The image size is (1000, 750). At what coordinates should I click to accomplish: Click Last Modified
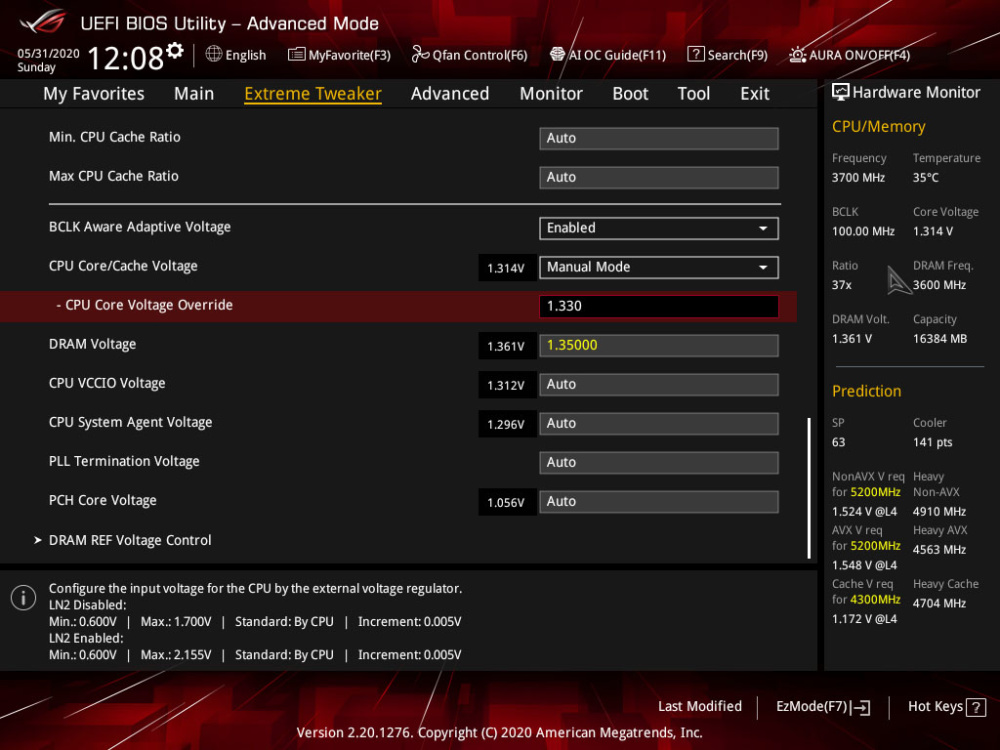700,707
